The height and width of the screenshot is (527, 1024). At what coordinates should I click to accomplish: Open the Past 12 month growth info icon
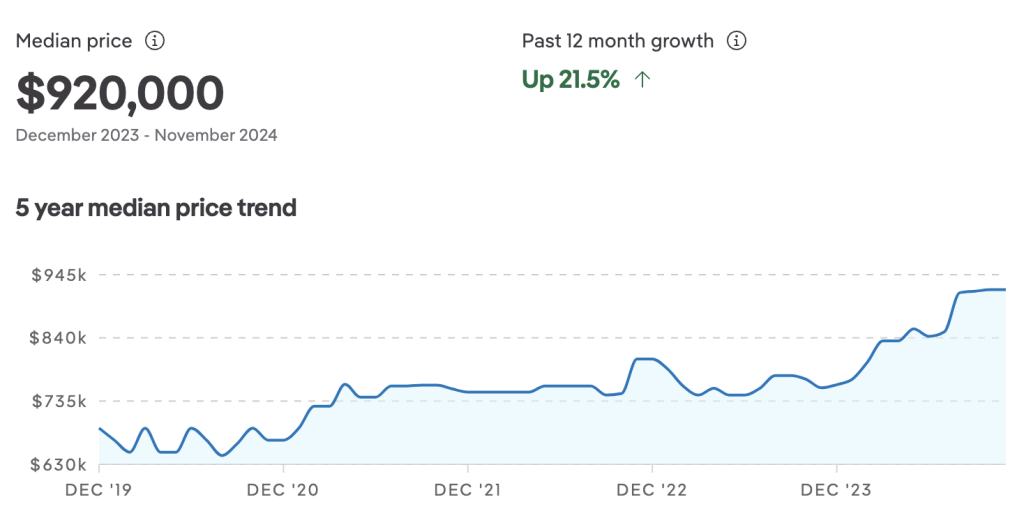tap(737, 41)
